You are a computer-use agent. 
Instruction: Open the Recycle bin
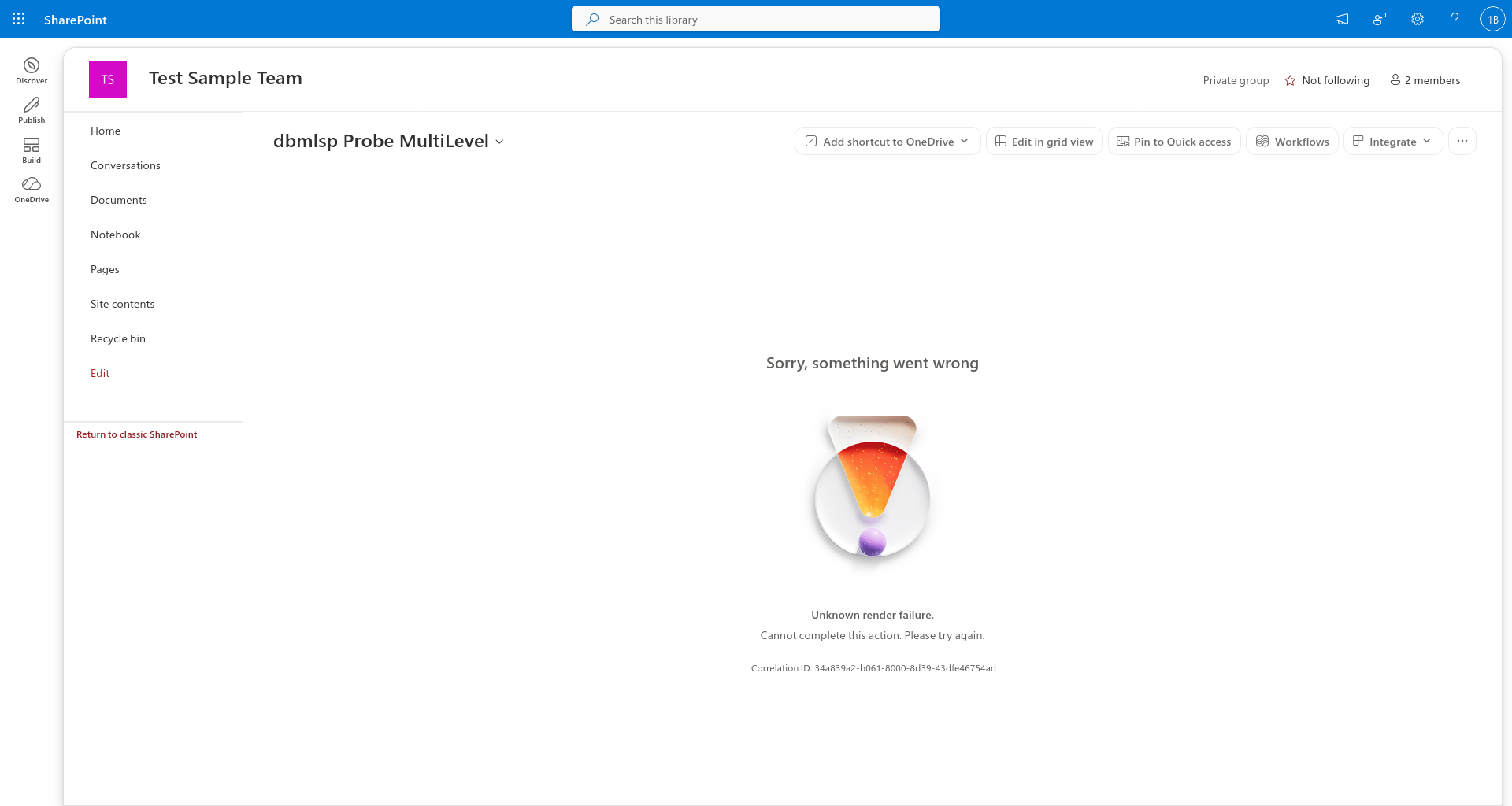[118, 338]
